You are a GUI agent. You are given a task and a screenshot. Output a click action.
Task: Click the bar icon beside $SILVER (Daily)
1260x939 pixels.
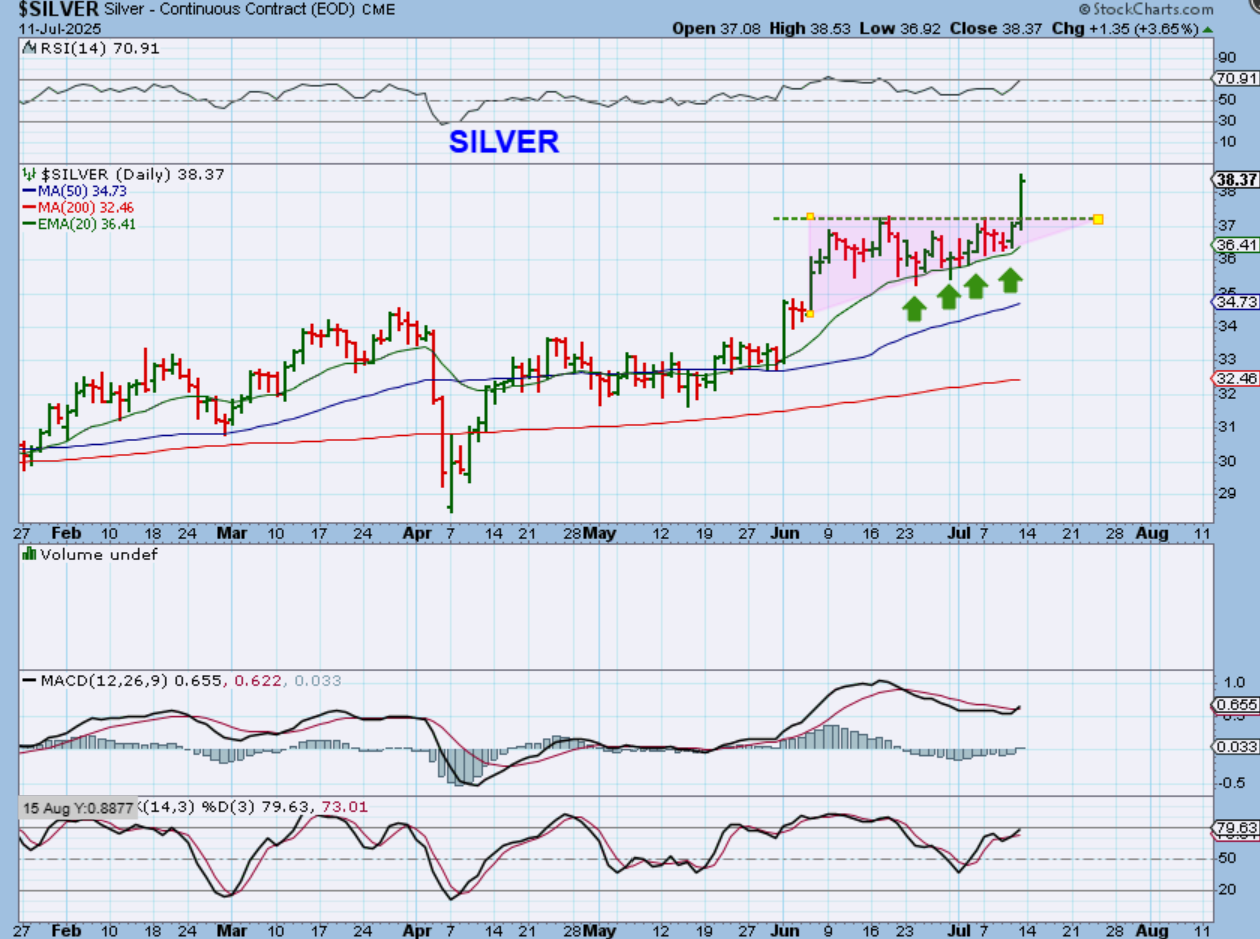point(29,174)
